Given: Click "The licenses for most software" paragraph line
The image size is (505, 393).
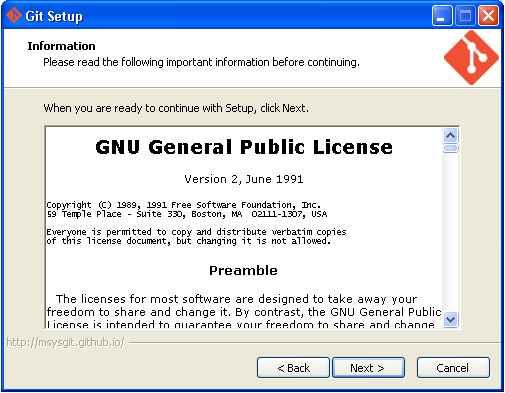Looking at the screenshot, I should [x=237, y=299].
